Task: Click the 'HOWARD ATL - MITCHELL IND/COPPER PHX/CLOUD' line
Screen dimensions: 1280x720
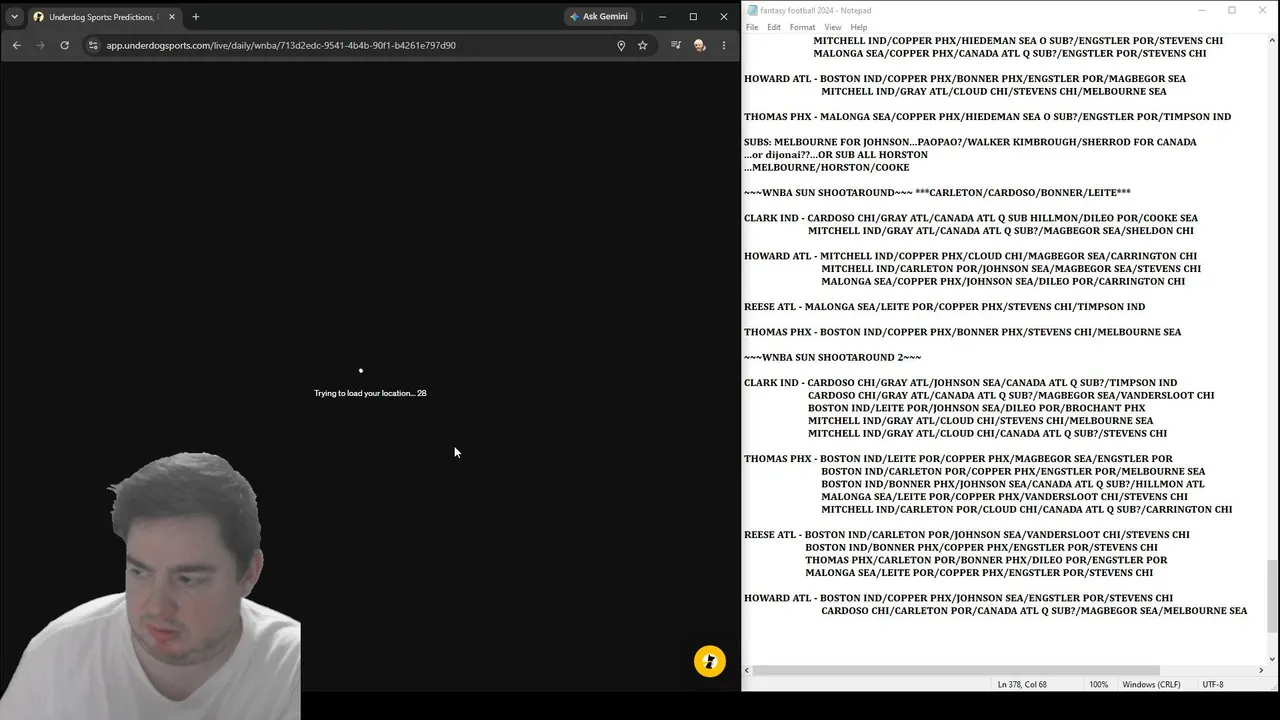Action: (x=970, y=256)
